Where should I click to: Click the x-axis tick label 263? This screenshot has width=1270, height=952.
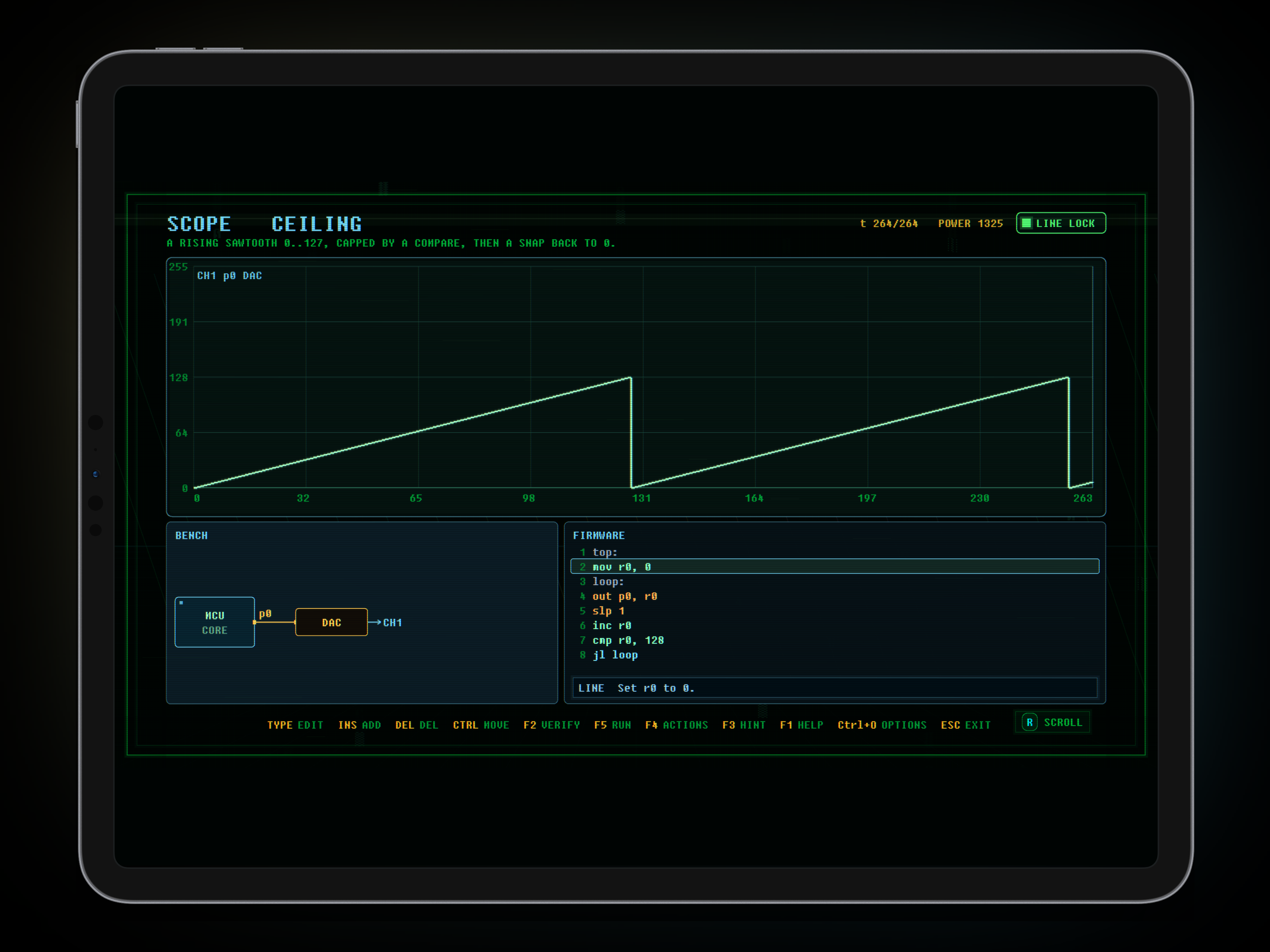pos(1083,498)
